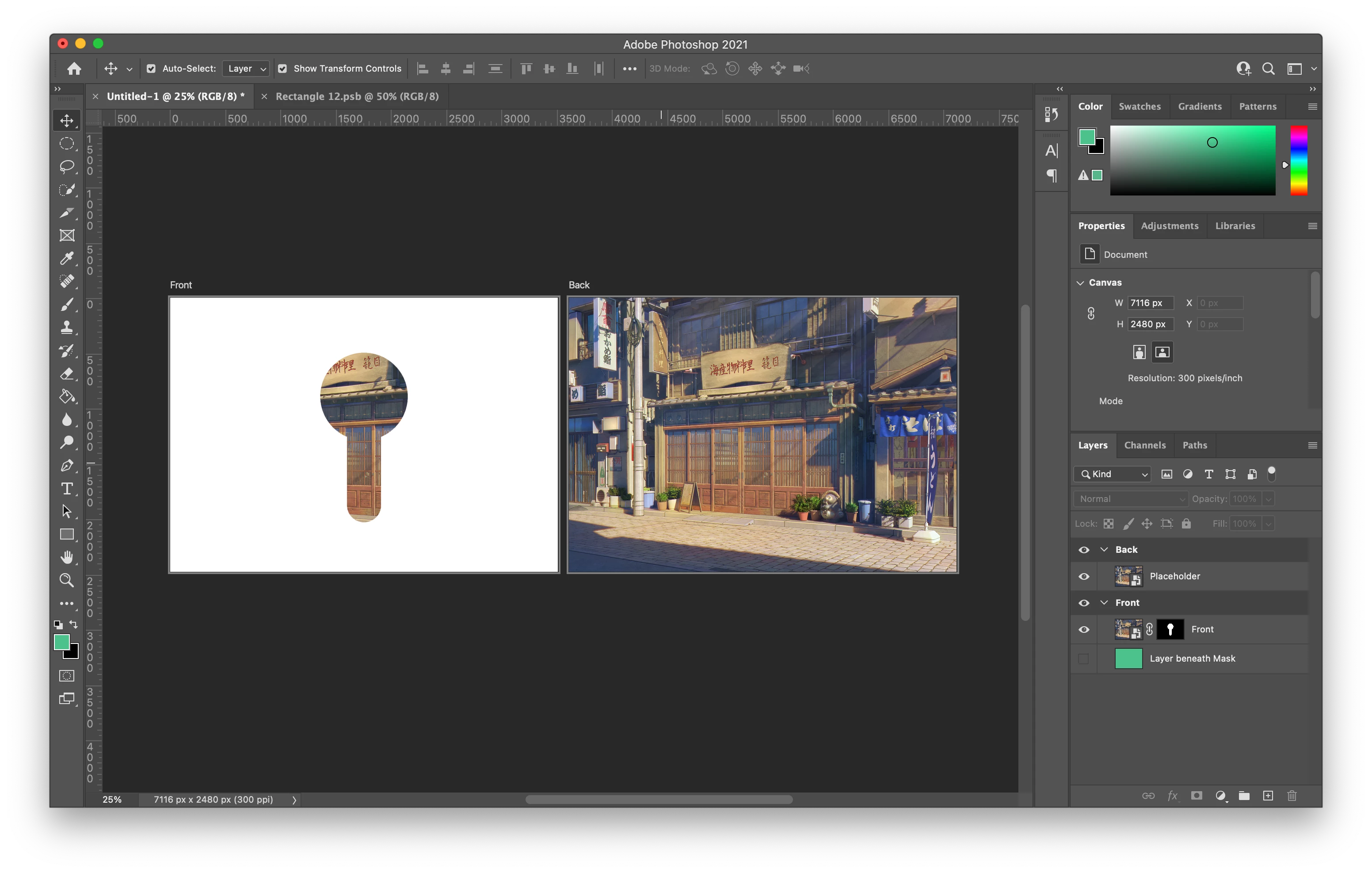Hide the Placeholder layer with eye icon
1372x873 pixels.
click(1084, 577)
